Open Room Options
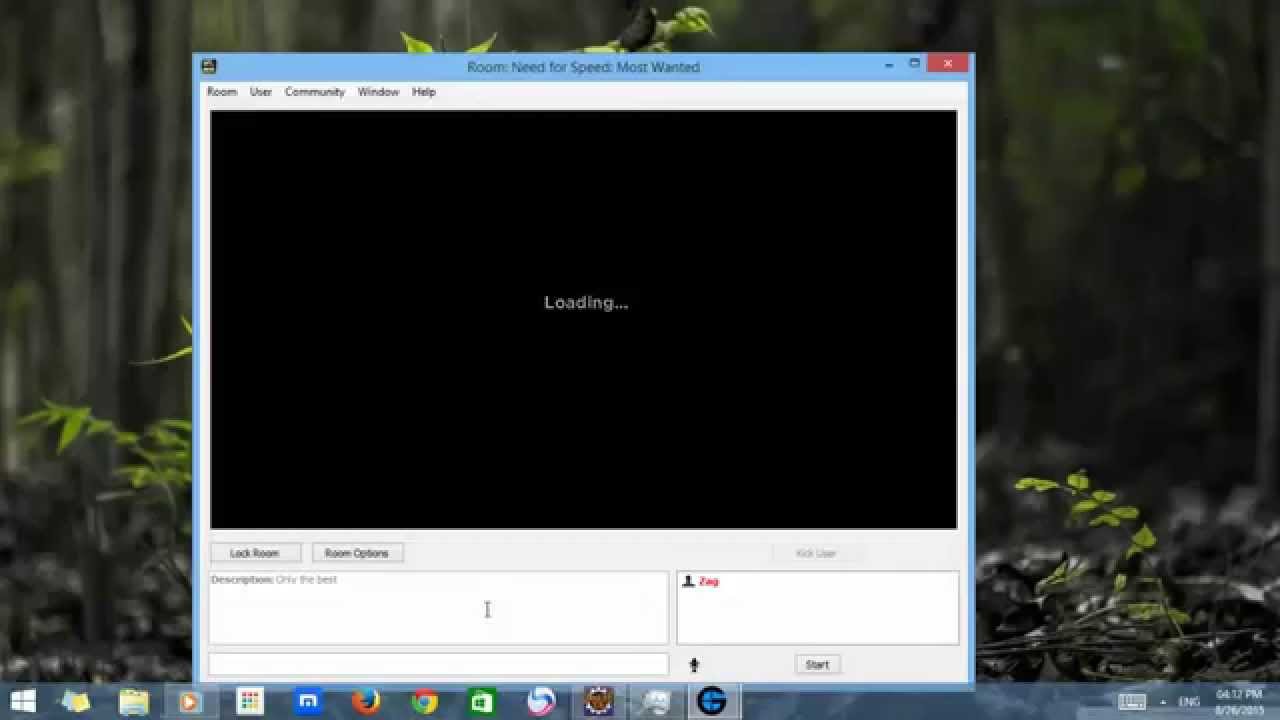 pos(357,553)
